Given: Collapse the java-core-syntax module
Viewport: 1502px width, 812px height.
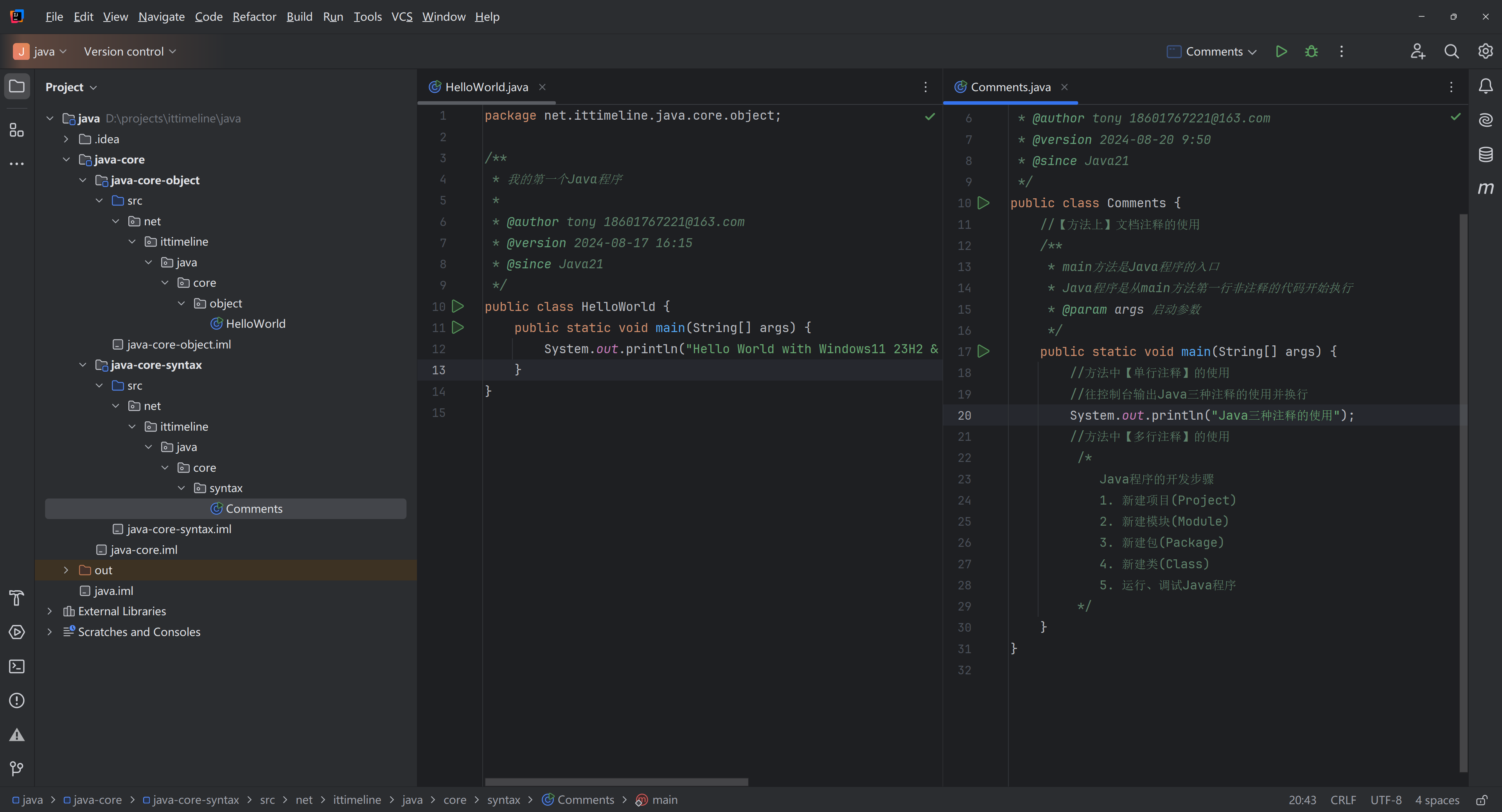Looking at the screenshot, I should pyautogui.click(x=83, y=365).
